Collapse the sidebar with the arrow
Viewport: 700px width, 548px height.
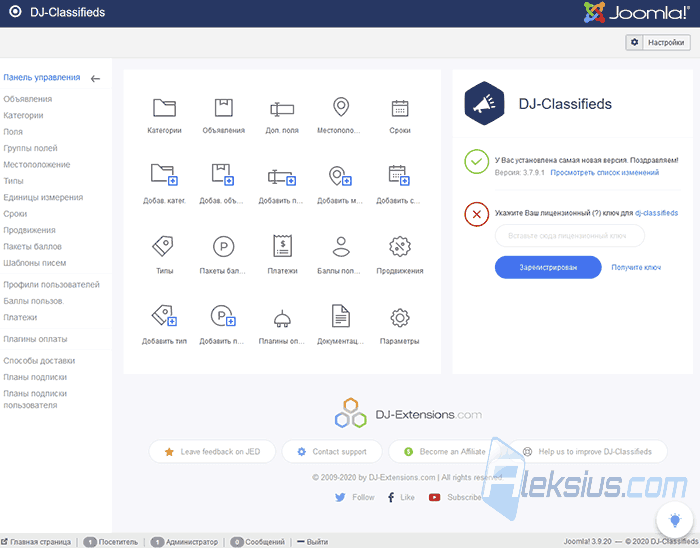pos(95,79)
